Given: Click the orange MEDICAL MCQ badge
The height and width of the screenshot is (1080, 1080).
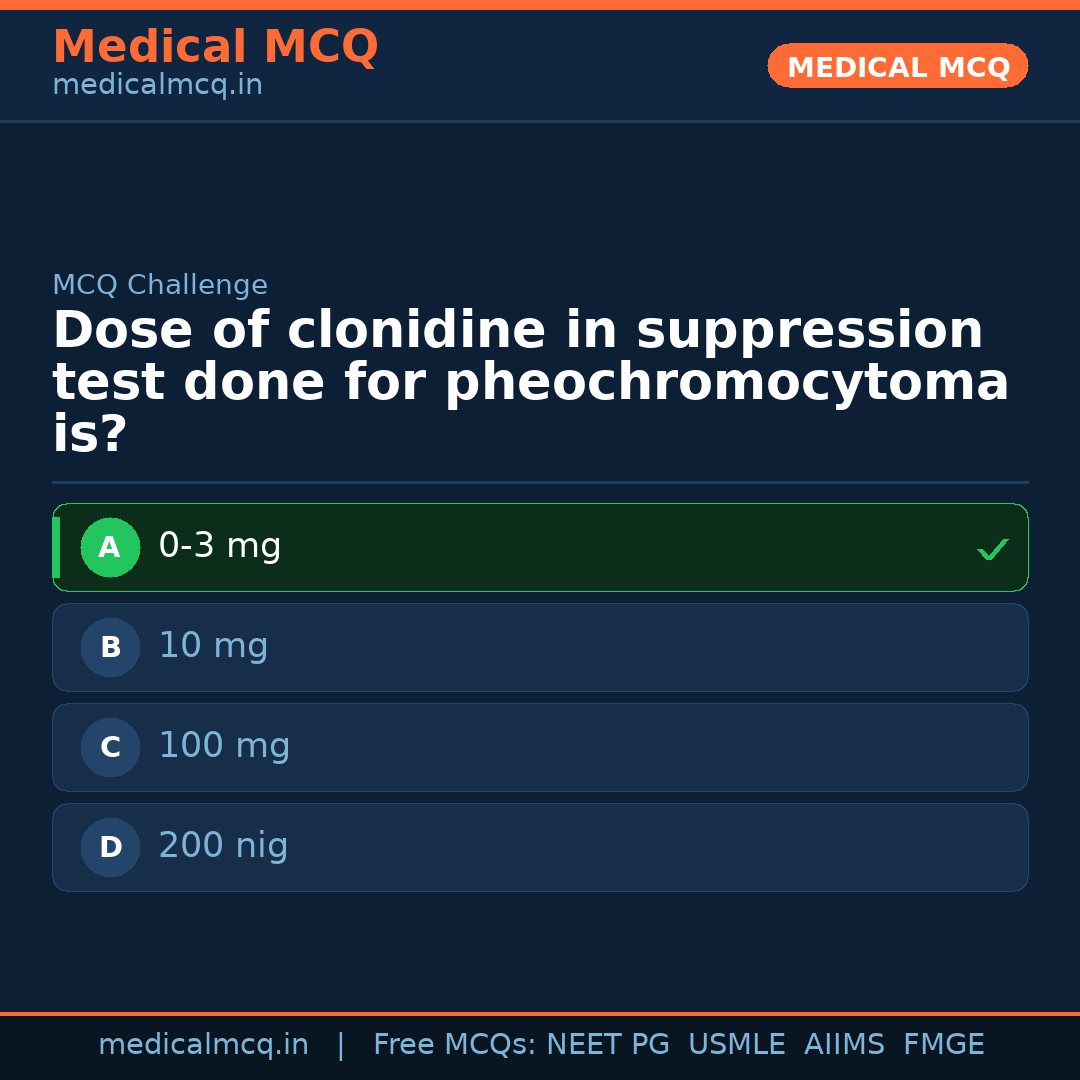Looking at the screenshot, I should click(898, 67).
